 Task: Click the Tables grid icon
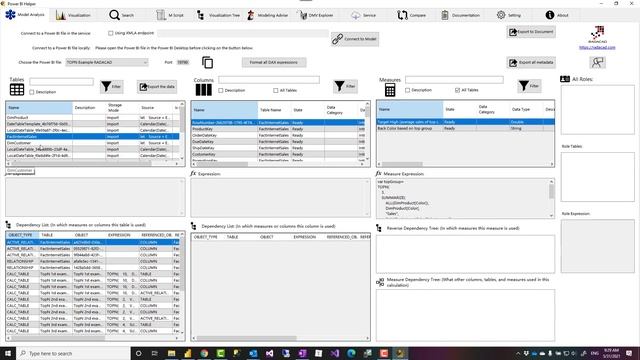pos(17,89)
